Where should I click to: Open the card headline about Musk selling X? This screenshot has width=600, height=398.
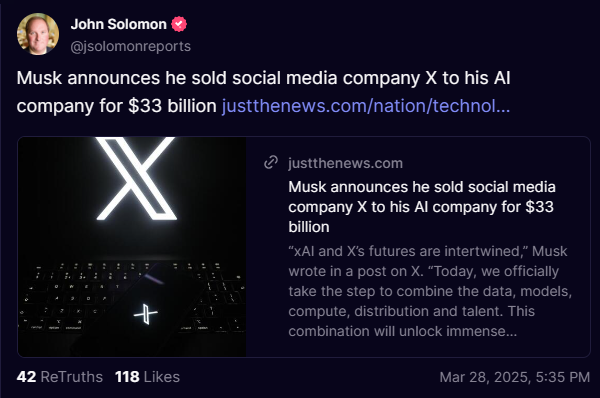[x=422, y=207]
